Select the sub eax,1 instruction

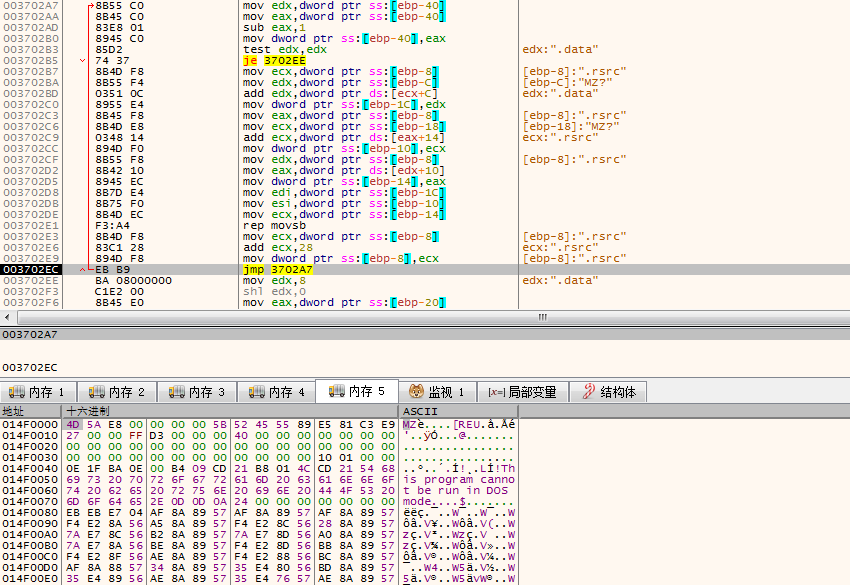[x=274, y=27]
